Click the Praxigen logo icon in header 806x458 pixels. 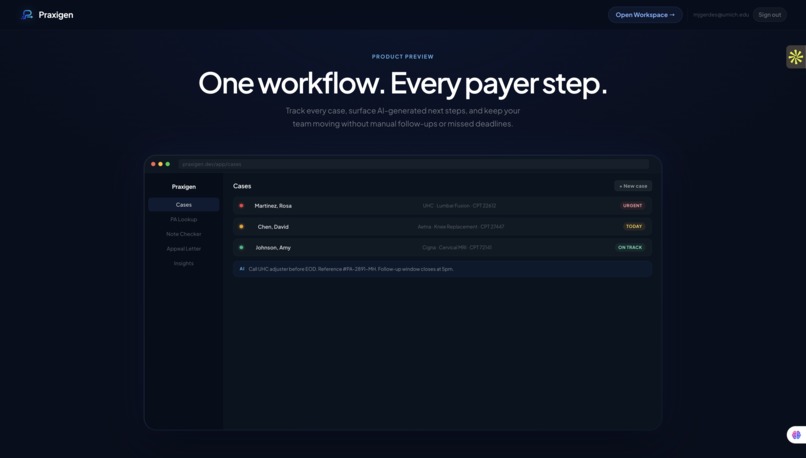[27, 15]
